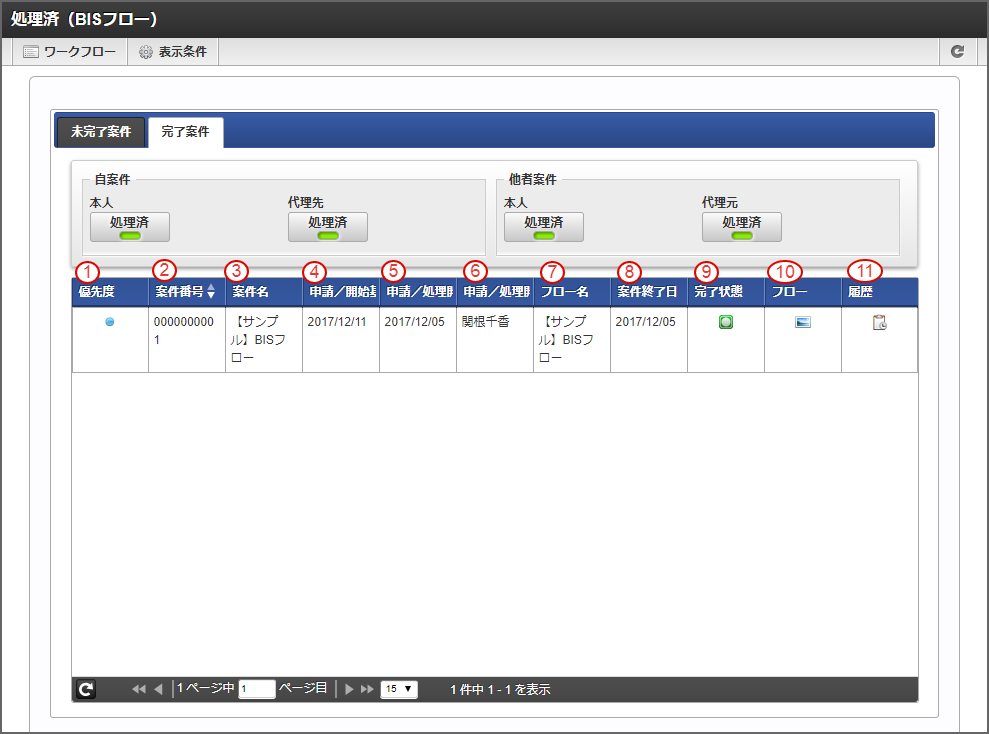Go to last page icon
Screen dimensions: 989x734
click(367, 689)
